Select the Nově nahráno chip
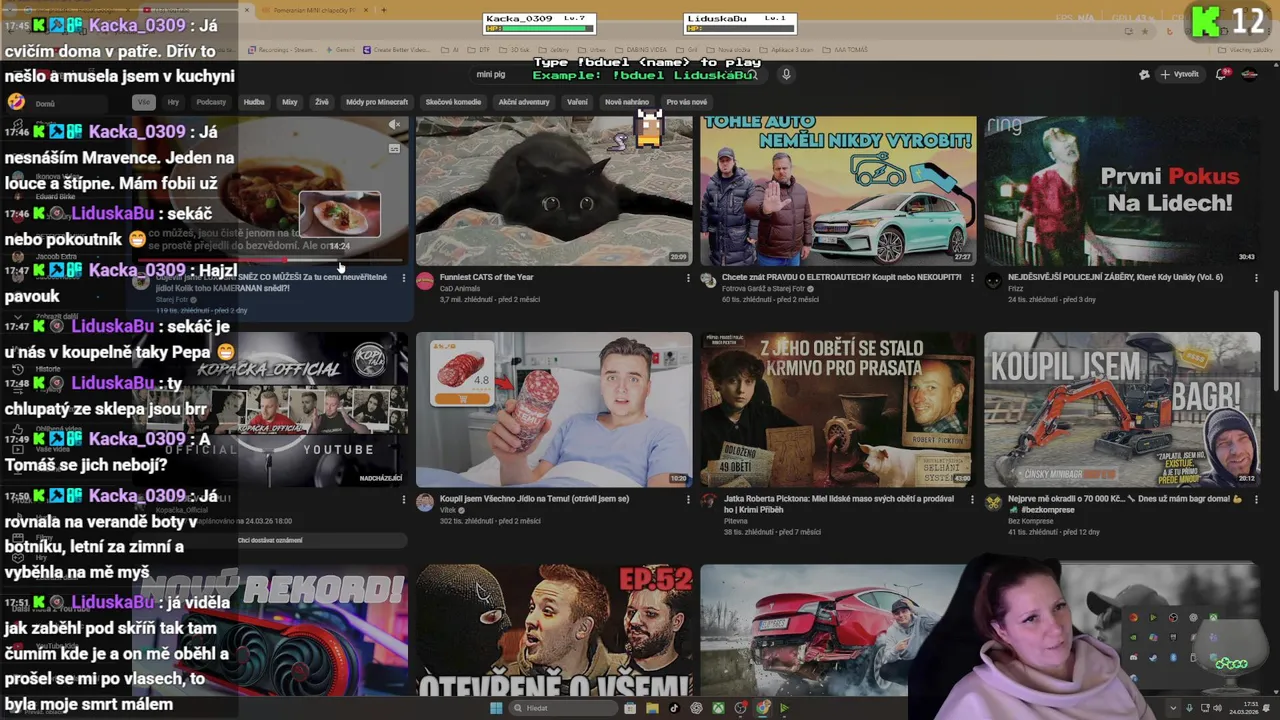The width and height of the screenshot is (1280, 720). pos(627,102)
